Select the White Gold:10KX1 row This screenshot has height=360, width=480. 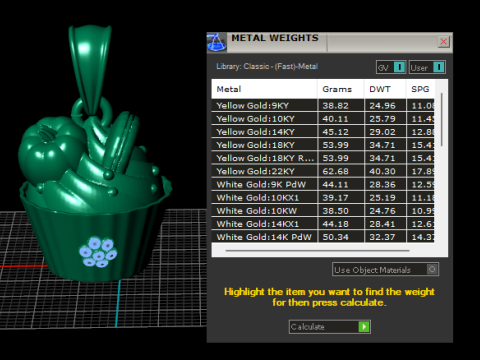pyautogui.click(x=323, y=198)
